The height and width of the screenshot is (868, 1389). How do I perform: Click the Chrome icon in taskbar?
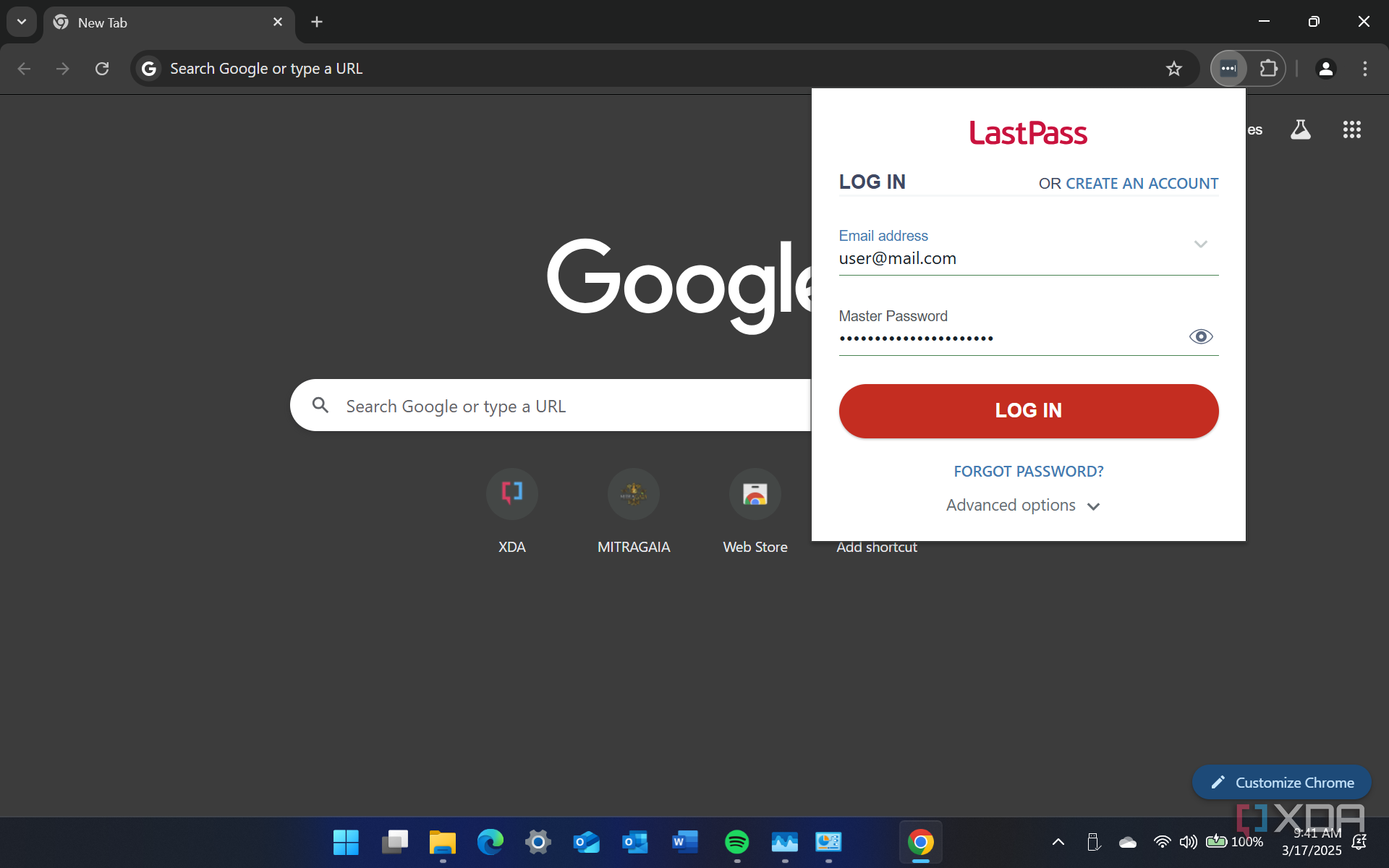(920, 842)
